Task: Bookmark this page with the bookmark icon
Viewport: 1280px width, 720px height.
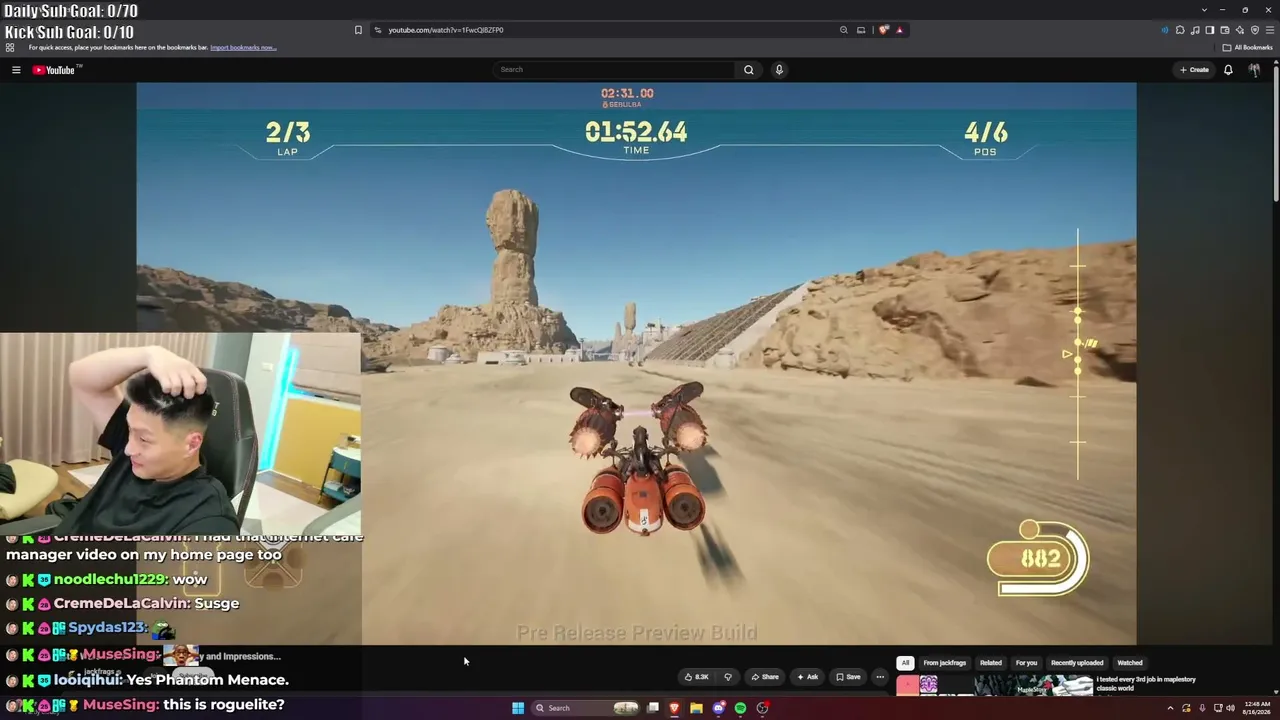Action: point(358,30)
